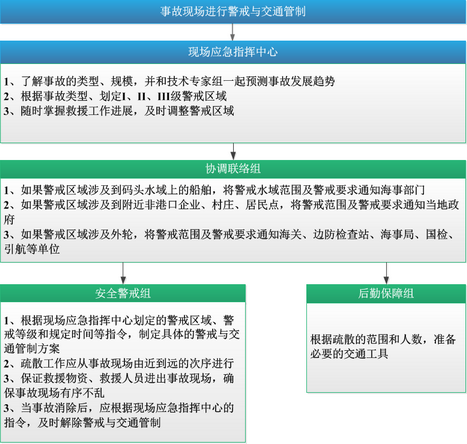Click the item about 通知海事部门
Screen dimensions: 467x444
[x=214, y=190]
